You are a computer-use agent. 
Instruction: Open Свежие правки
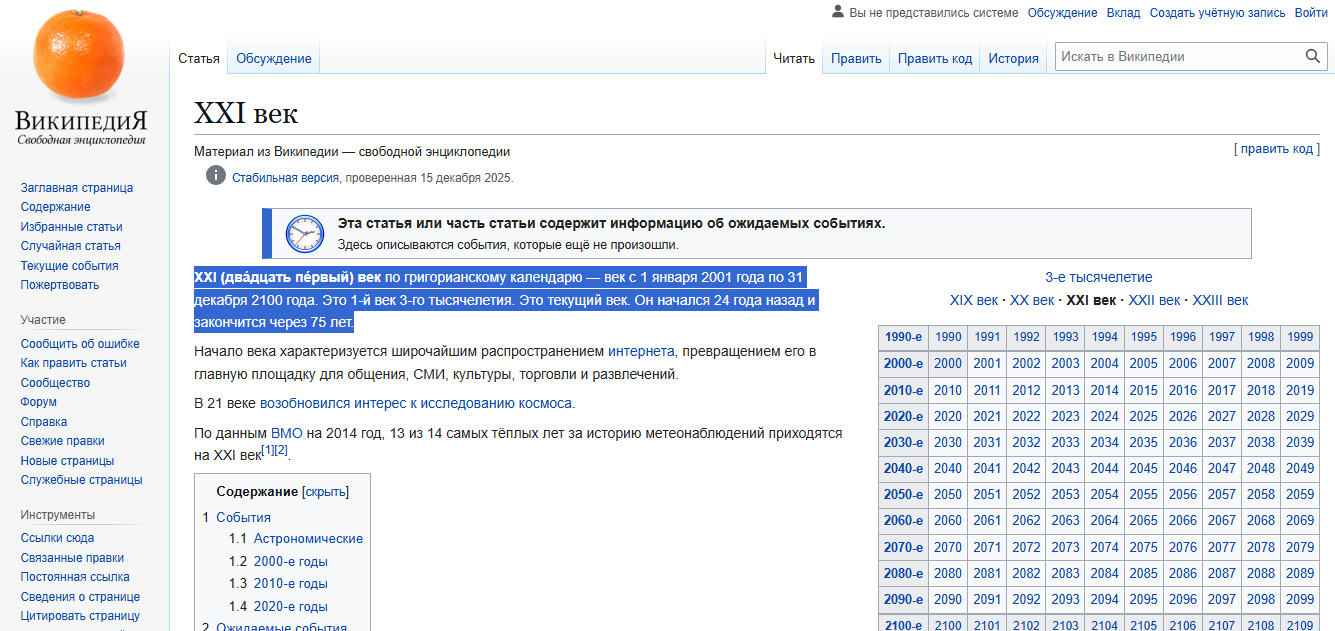(x=63, y=441)
